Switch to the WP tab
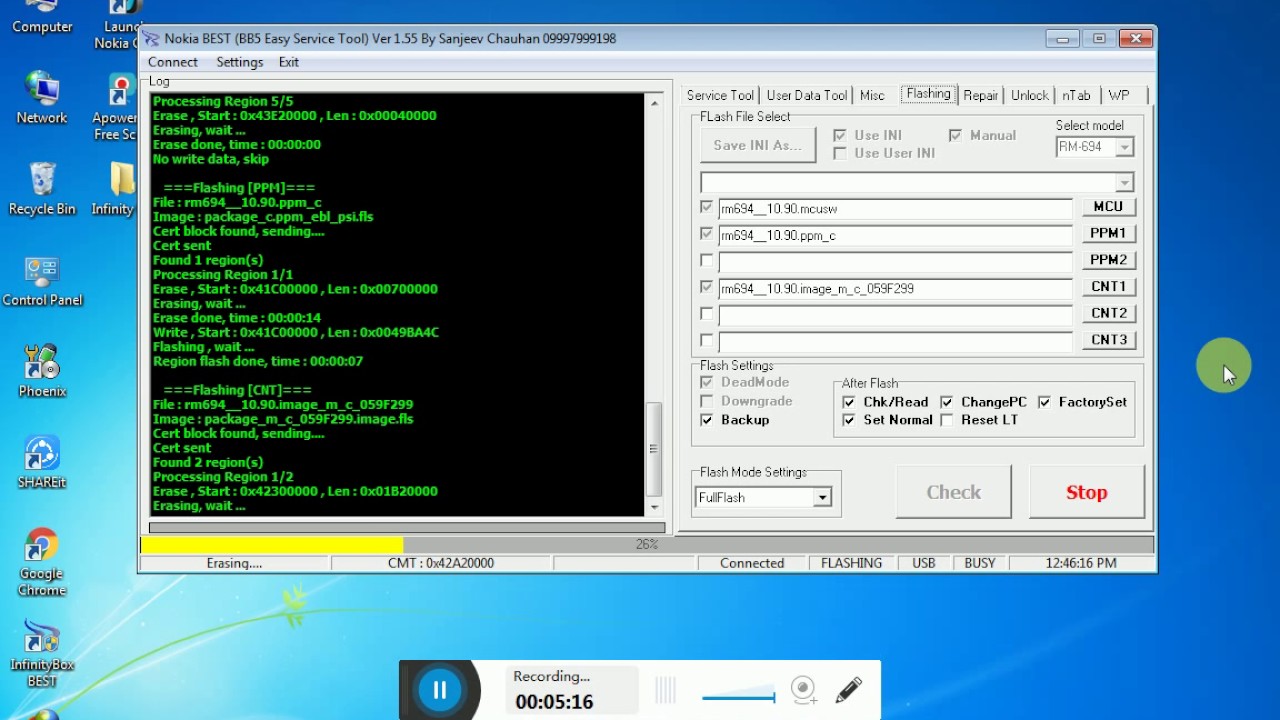This screenshot has height=720, width=1280. [x=1119, y=95]
